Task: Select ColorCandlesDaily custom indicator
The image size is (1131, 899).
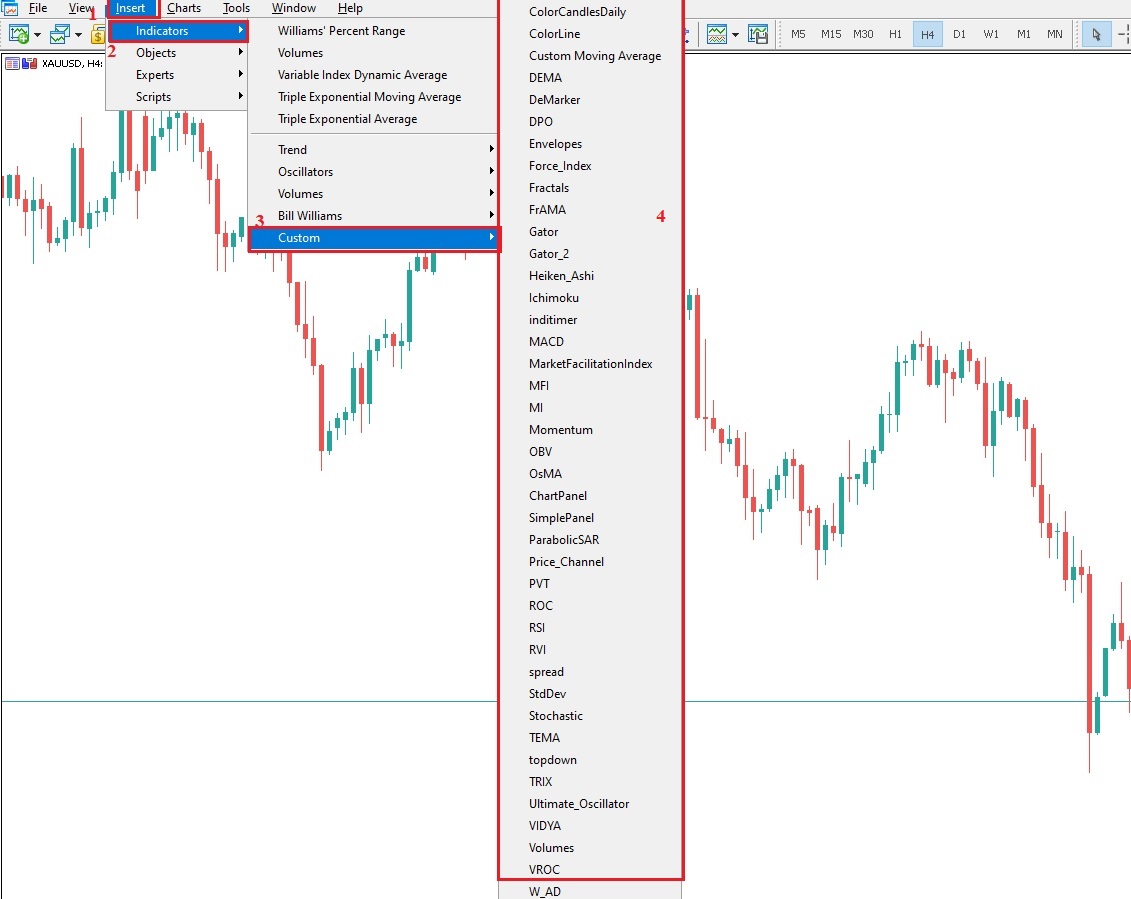Action: point(591,12)
